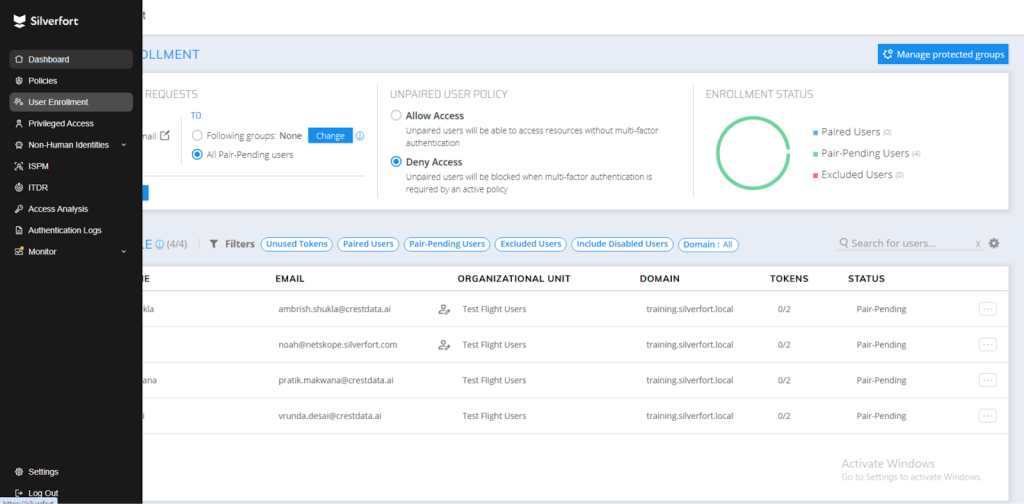Expand the Non-Human Identities chevron
This screenshot has height=504, width=1024.
[123, 145]
